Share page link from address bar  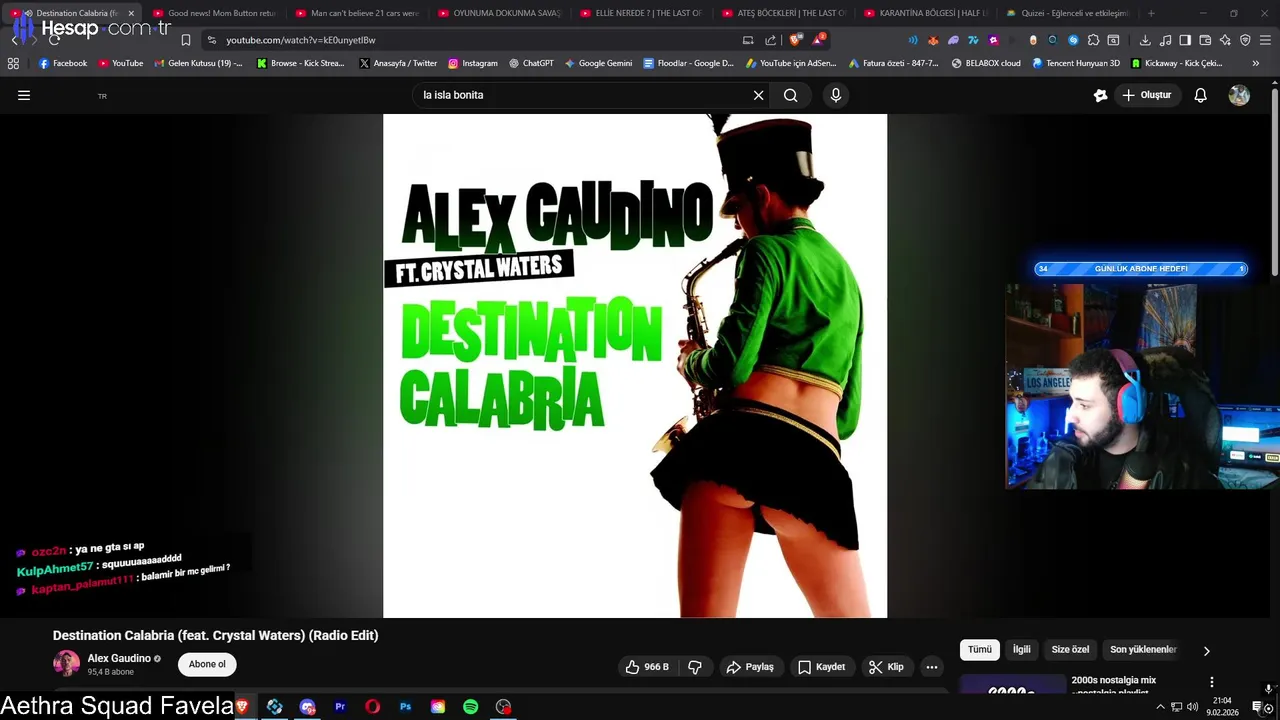(x=770, y=40)
